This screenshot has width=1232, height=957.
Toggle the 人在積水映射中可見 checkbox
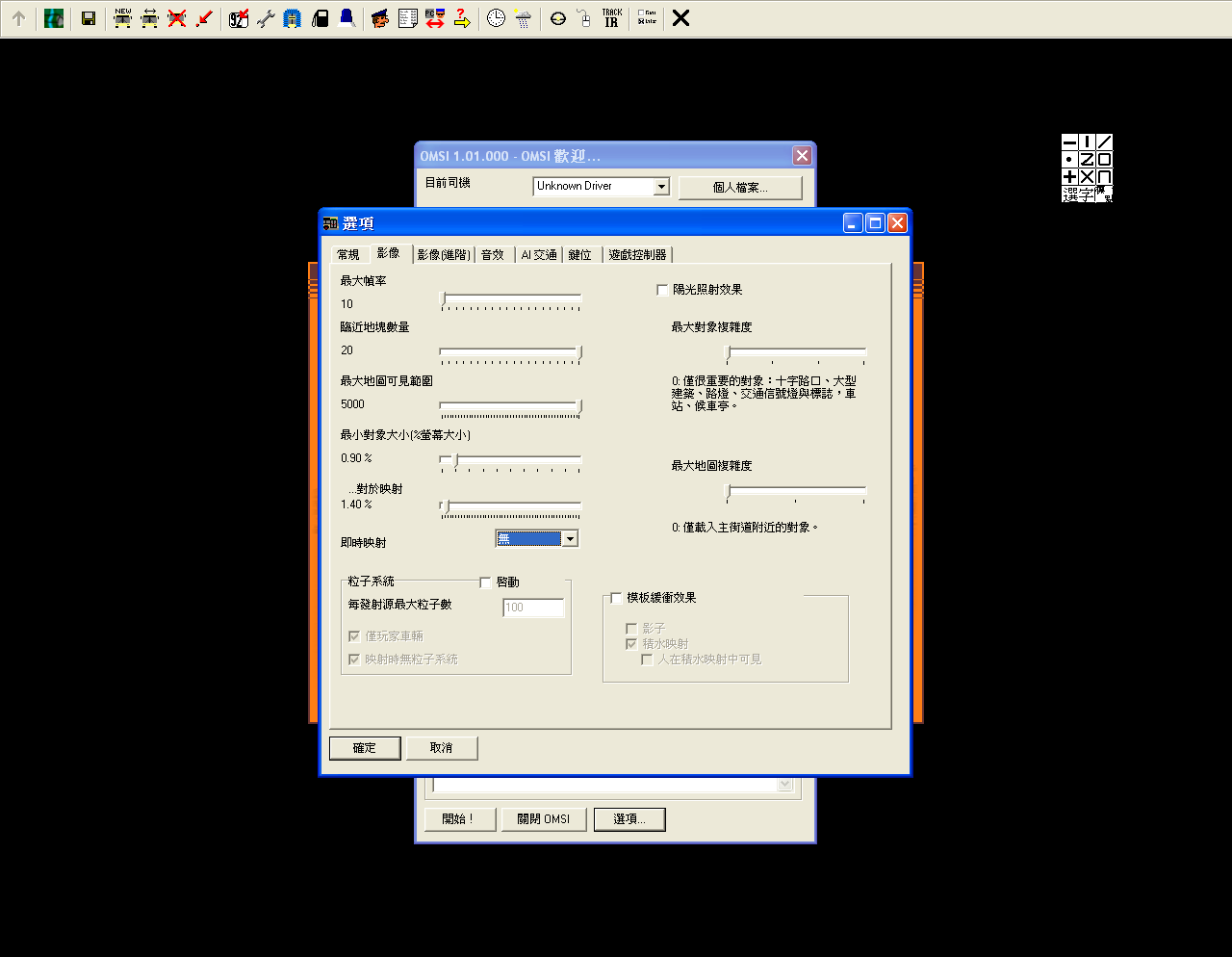[647, 660]
